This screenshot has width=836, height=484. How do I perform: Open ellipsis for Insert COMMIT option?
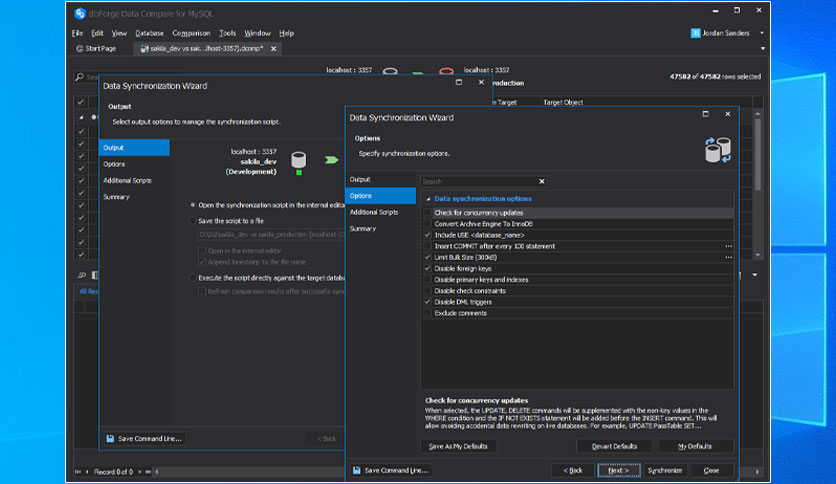coord(728,246)
